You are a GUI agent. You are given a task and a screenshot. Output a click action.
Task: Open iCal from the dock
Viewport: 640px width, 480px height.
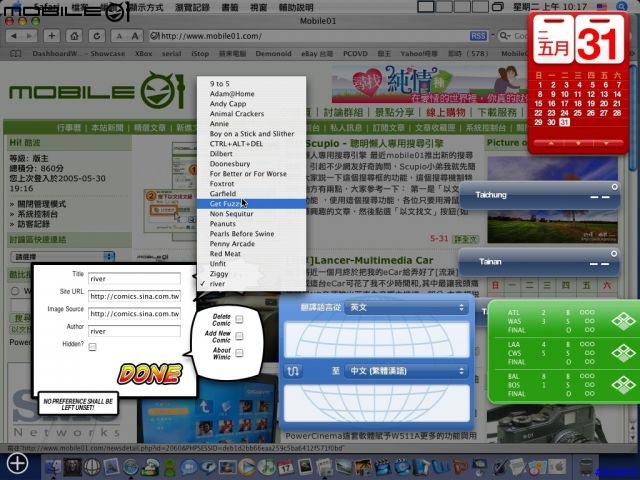[286, 467]
